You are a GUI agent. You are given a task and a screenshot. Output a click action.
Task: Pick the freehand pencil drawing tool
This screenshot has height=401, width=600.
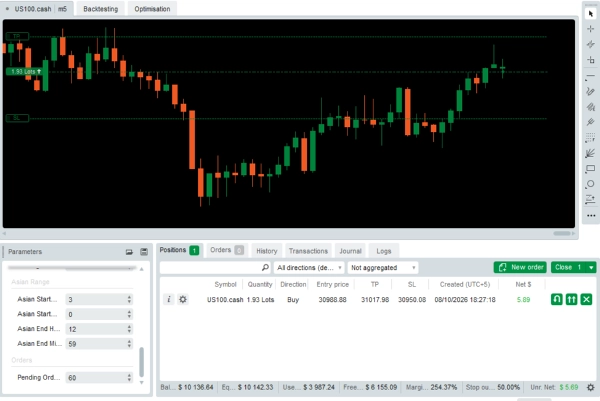(x=590, y=91)
